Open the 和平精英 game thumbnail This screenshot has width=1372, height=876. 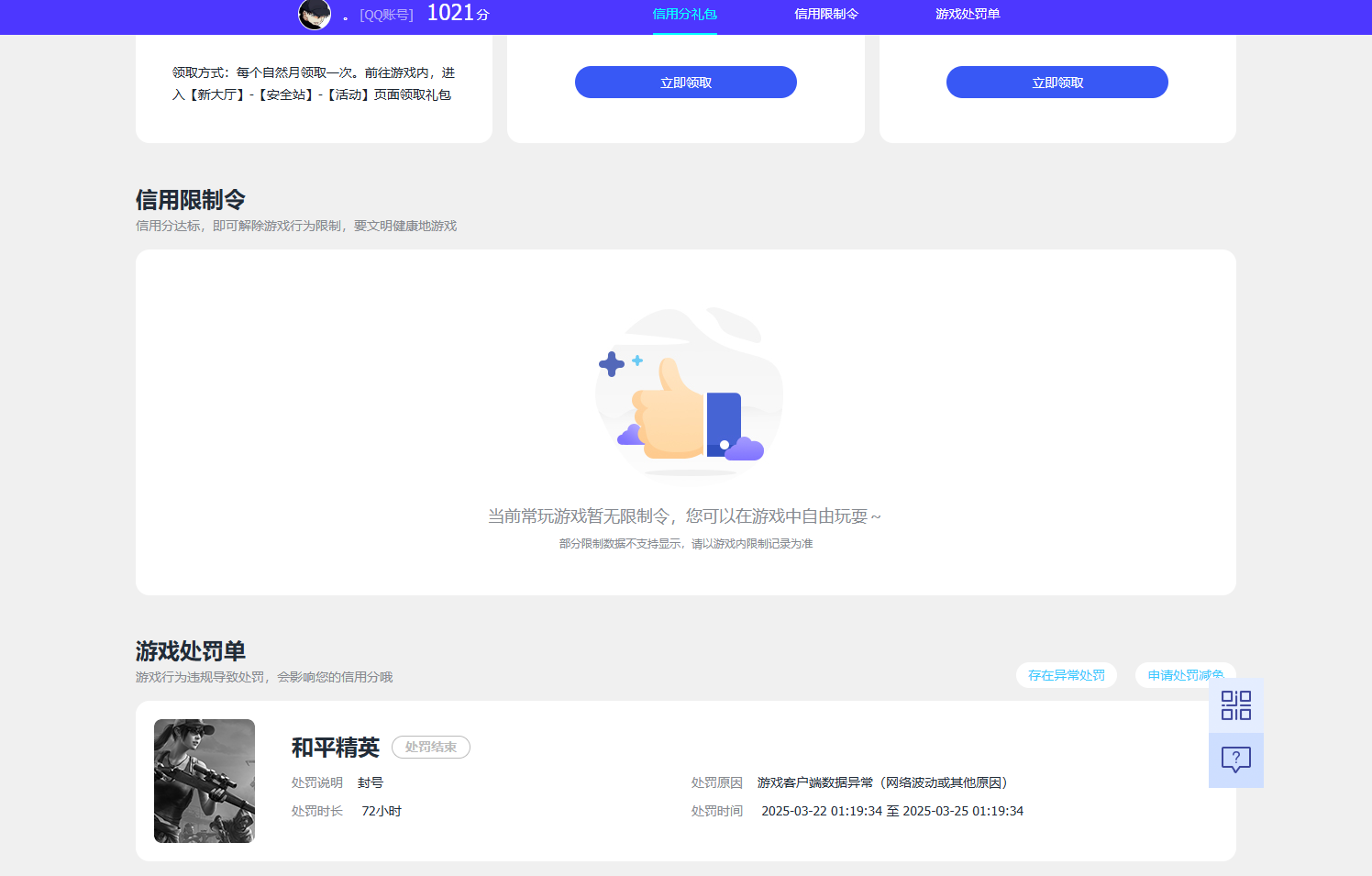pyautogui.click(x=205, y=781)
